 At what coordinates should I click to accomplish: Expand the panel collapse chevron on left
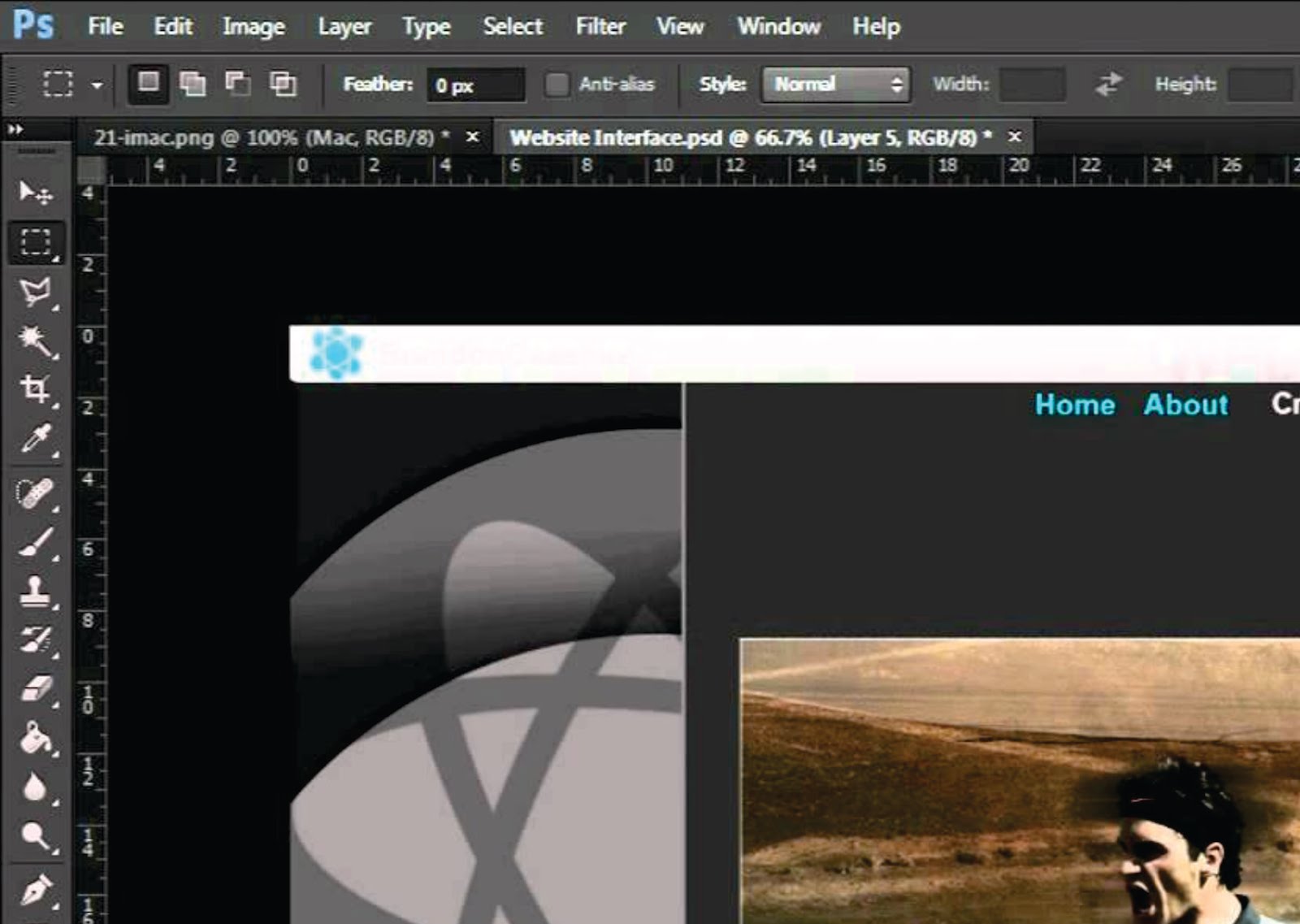16,127
